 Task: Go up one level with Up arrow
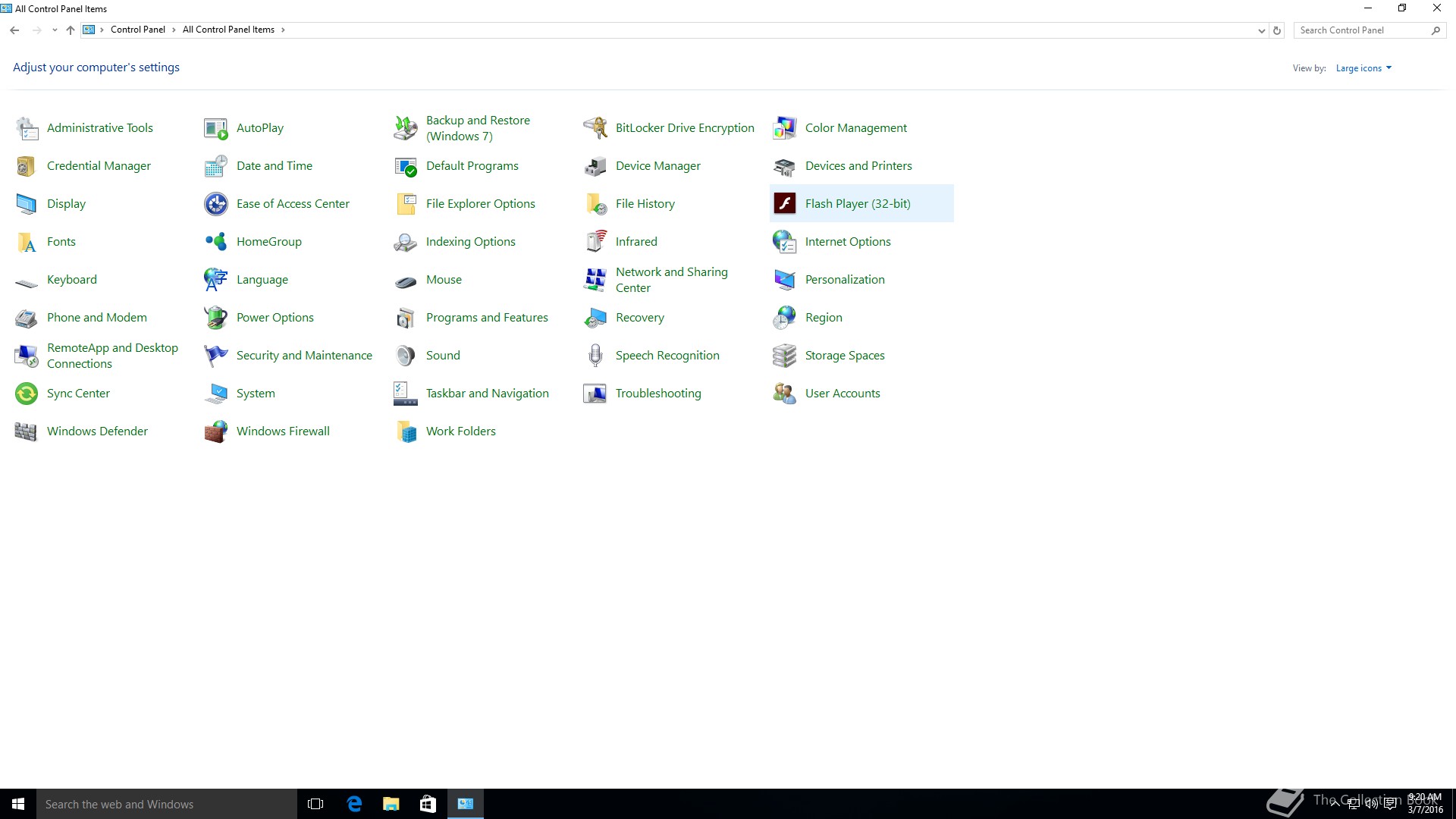(x=71, y=30)
